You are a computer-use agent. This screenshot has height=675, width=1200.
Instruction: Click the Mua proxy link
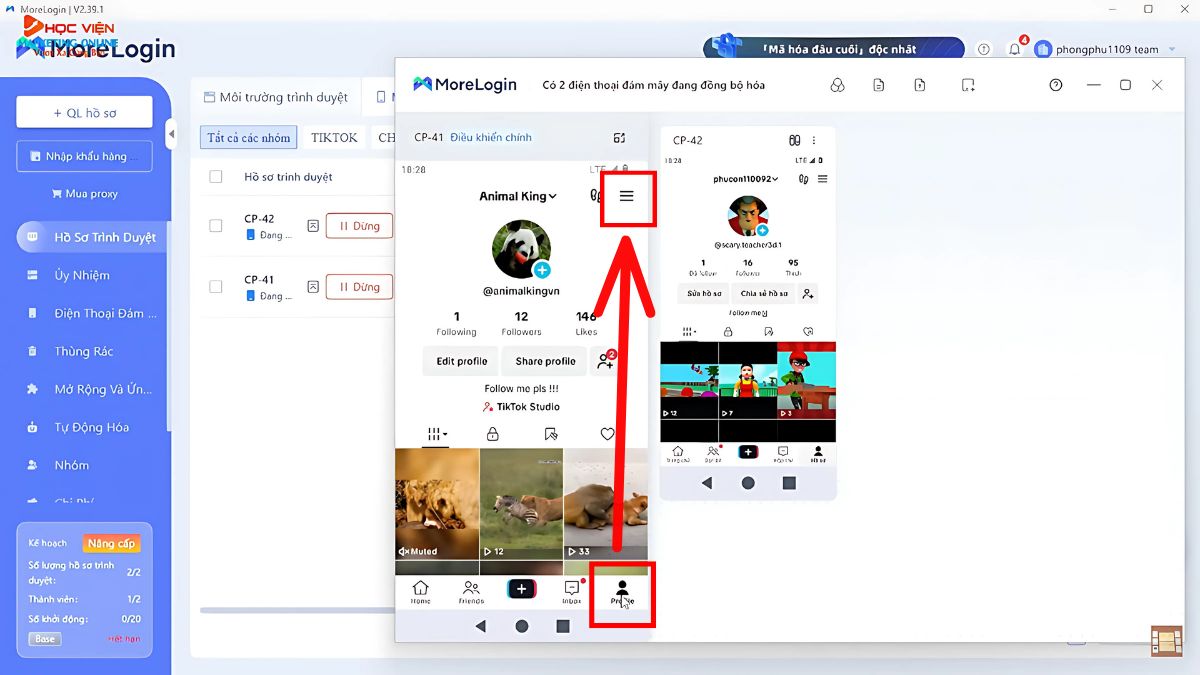pyautogui.click(x=85, y=193)
